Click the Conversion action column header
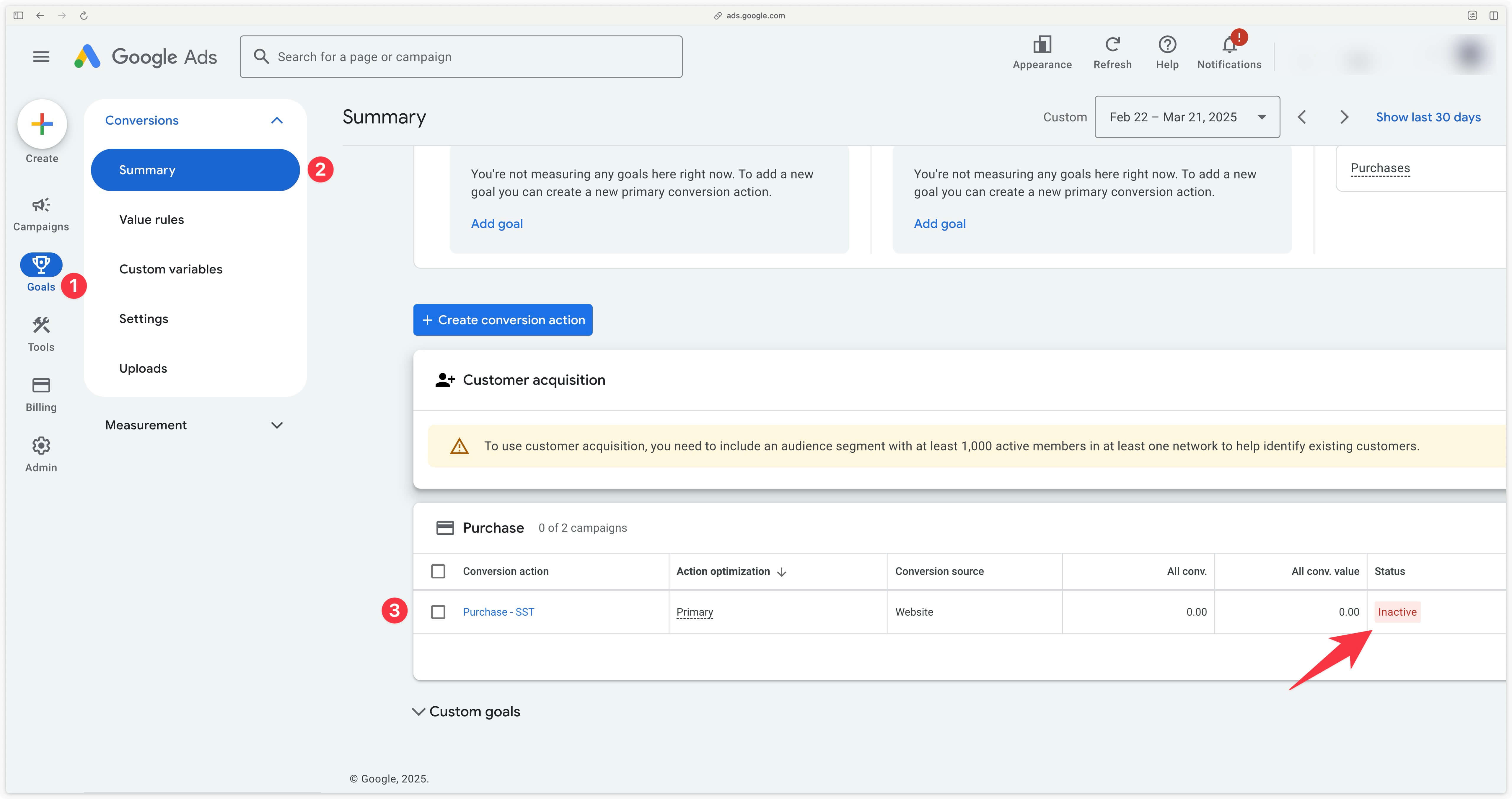Screen dimensions: 1512x799 [x=505, y=571]
